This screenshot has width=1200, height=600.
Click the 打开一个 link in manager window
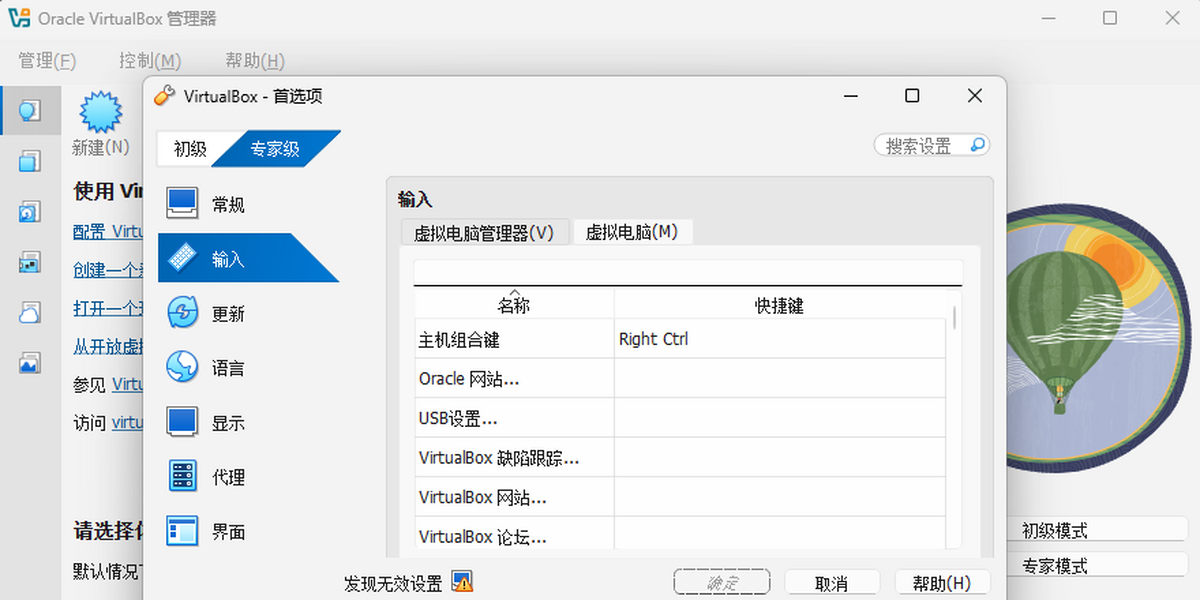[109, 308]
